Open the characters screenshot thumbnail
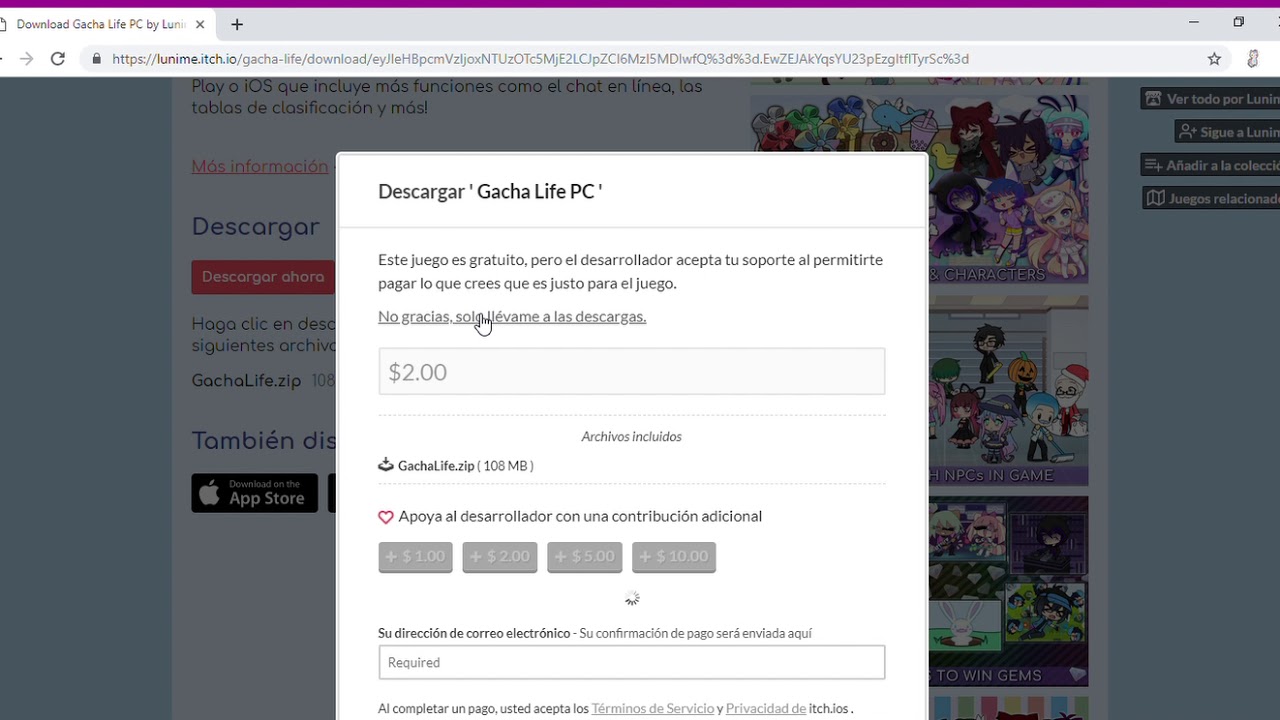 tap(1008, 190)
